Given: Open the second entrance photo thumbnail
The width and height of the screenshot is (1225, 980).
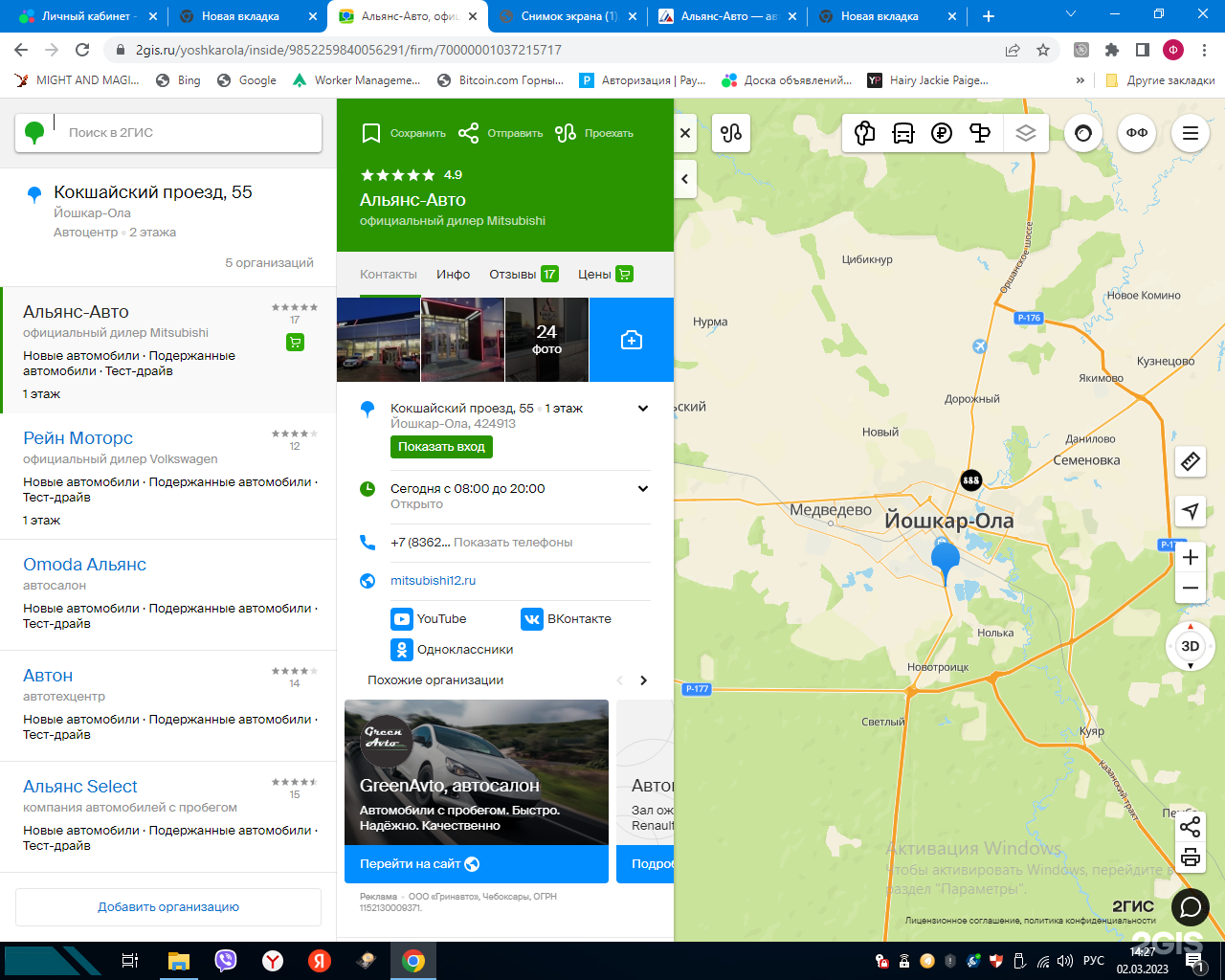Looking at the screenshot, I should [462, 340].
